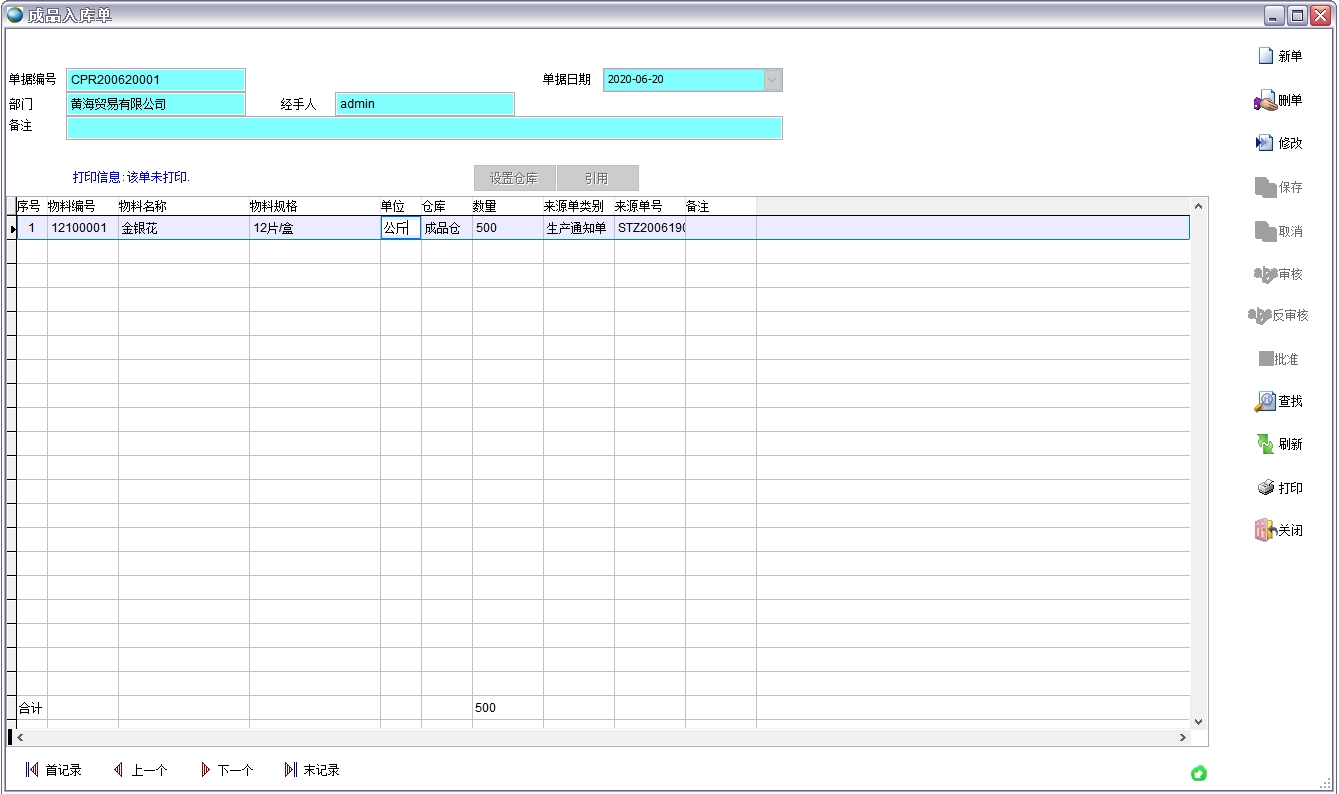This screenshot has height=794, width=1339.
Task: Click the 经手人 field containing admin
Action: click(424, 104)
